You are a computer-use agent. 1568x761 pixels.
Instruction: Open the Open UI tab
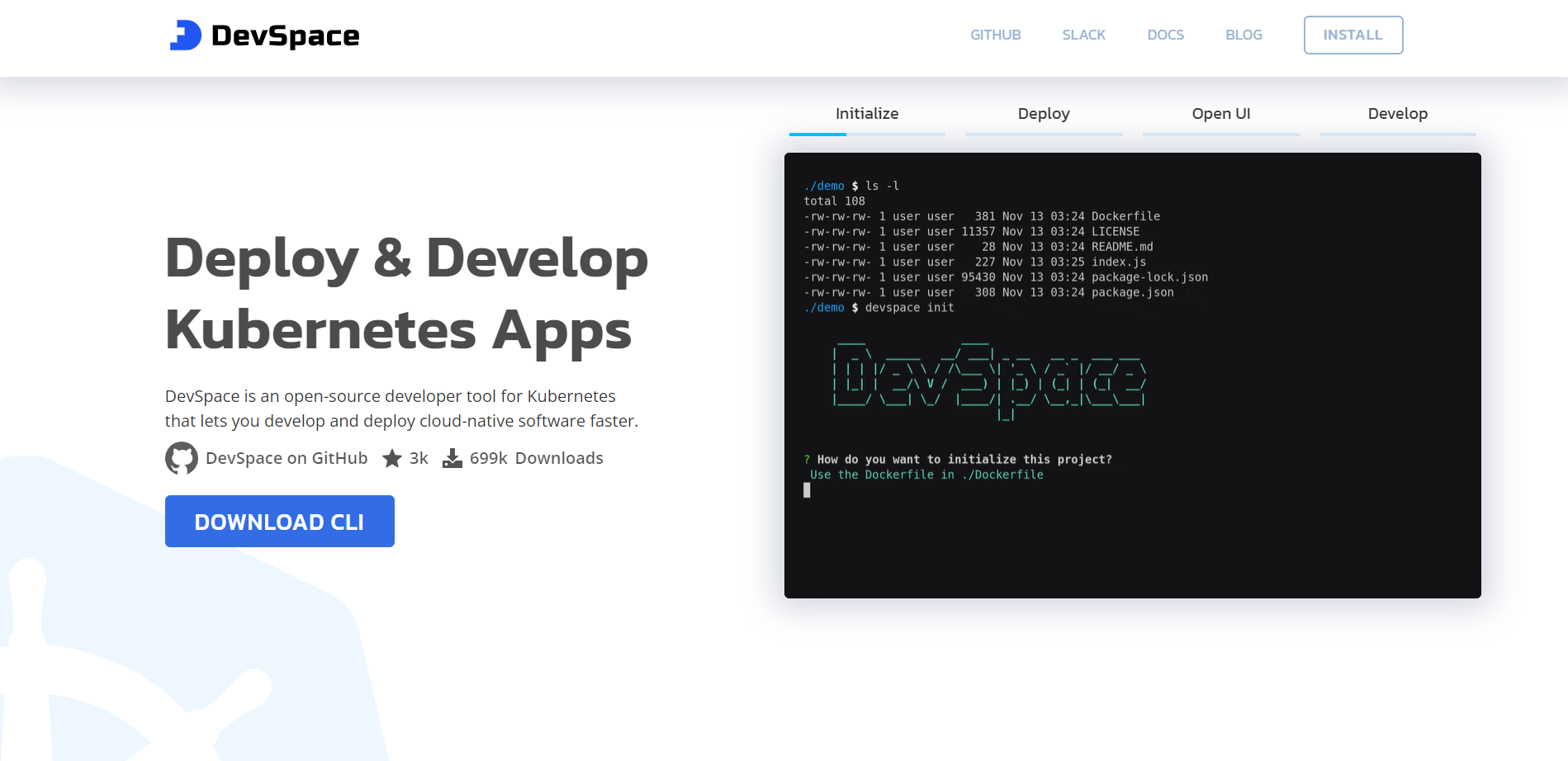pos(1220,113)
